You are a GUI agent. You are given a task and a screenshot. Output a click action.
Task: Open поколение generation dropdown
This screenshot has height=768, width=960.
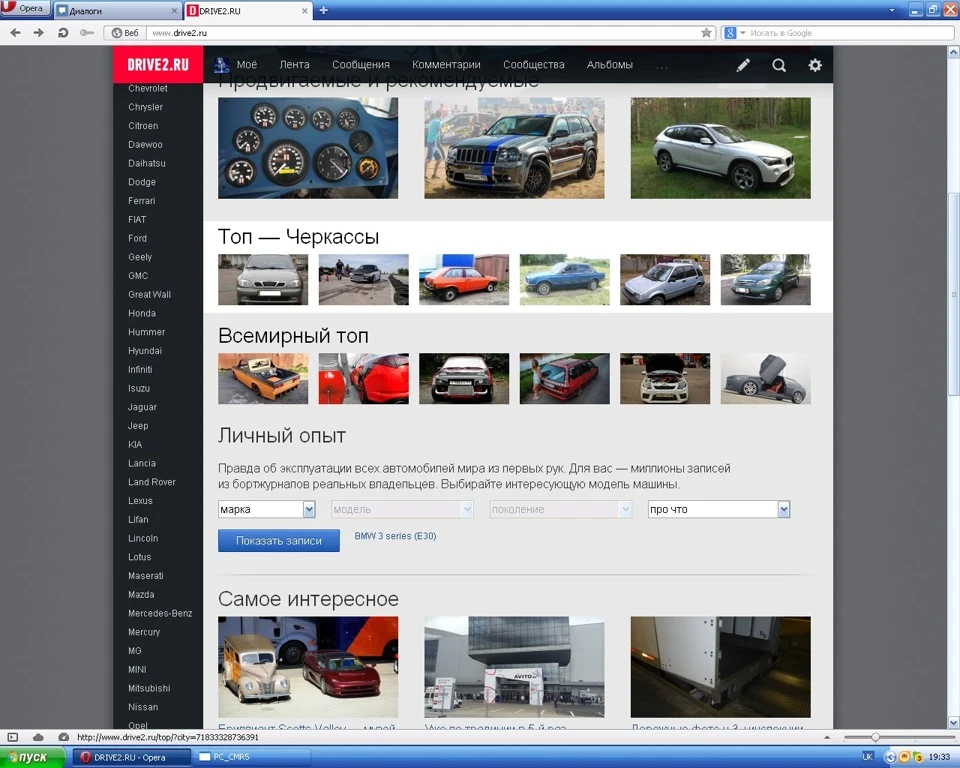[560, 509]
